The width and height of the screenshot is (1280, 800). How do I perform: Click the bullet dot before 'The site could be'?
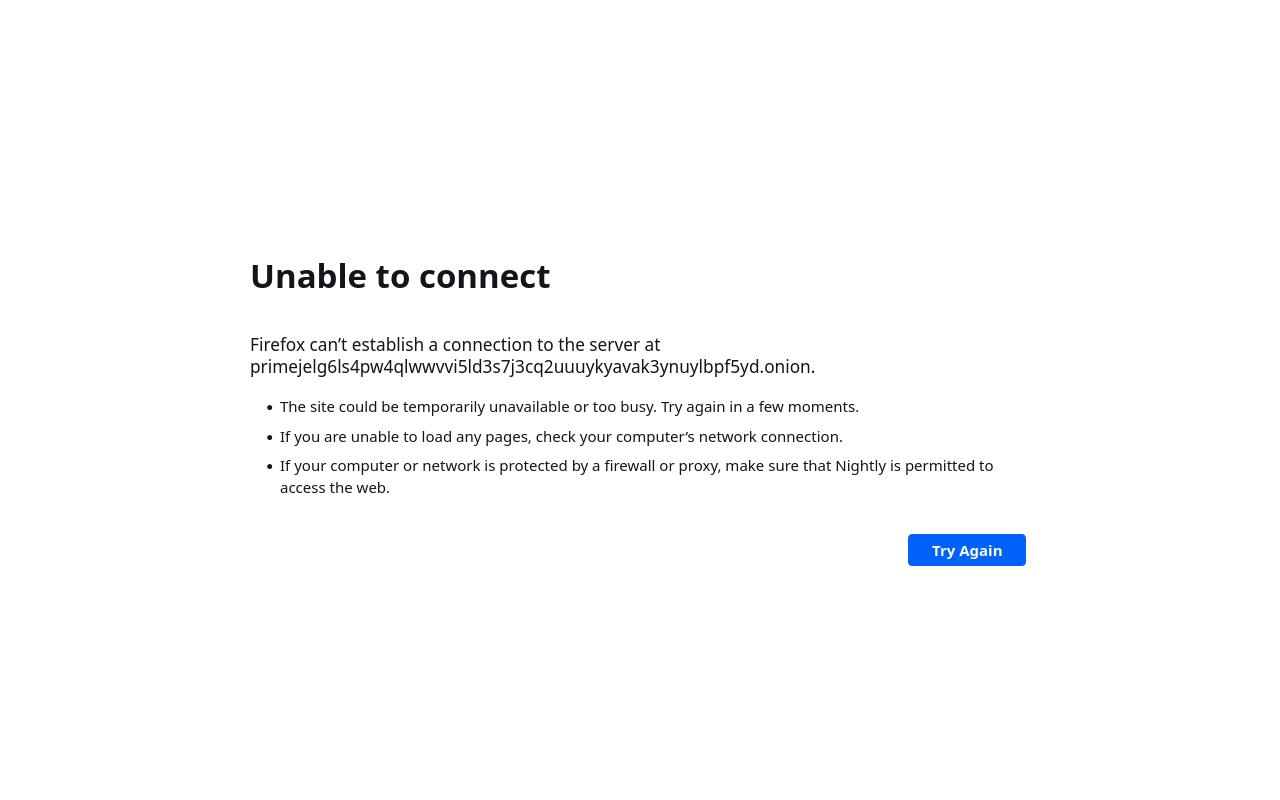270,408
